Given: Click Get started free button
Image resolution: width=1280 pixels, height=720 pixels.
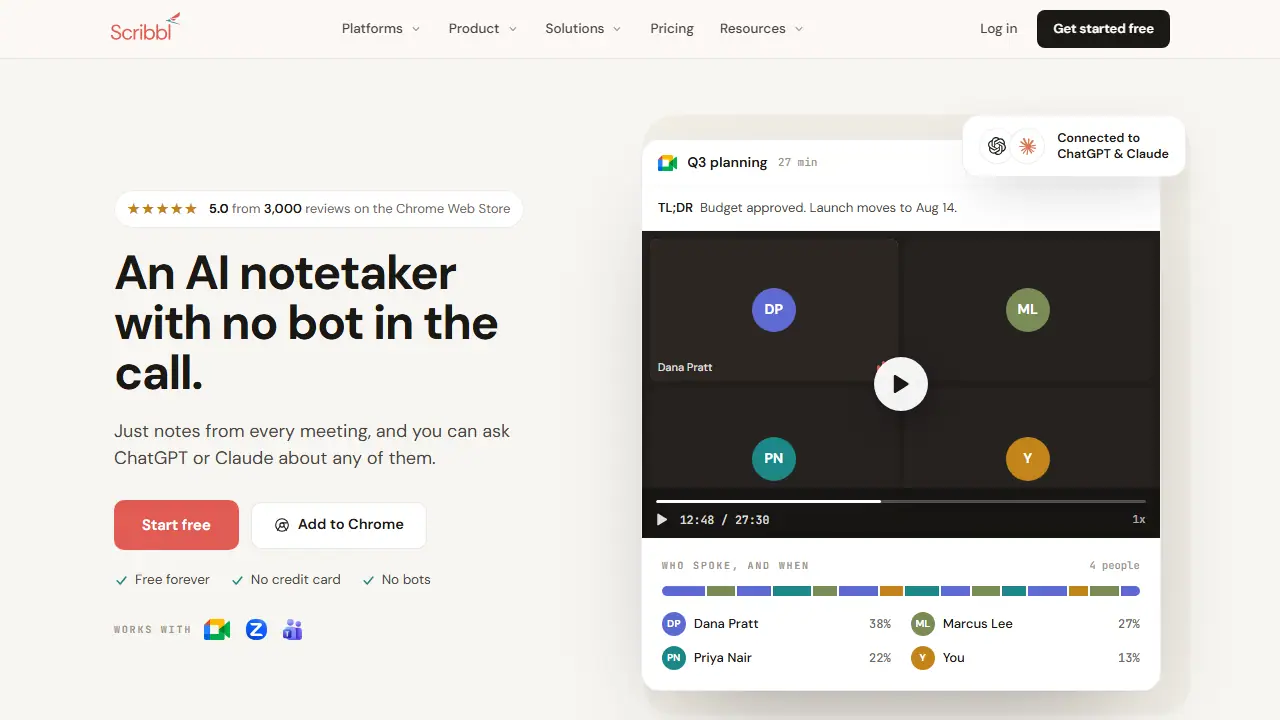Looking at the screenshot, I should pos(1103,29).
